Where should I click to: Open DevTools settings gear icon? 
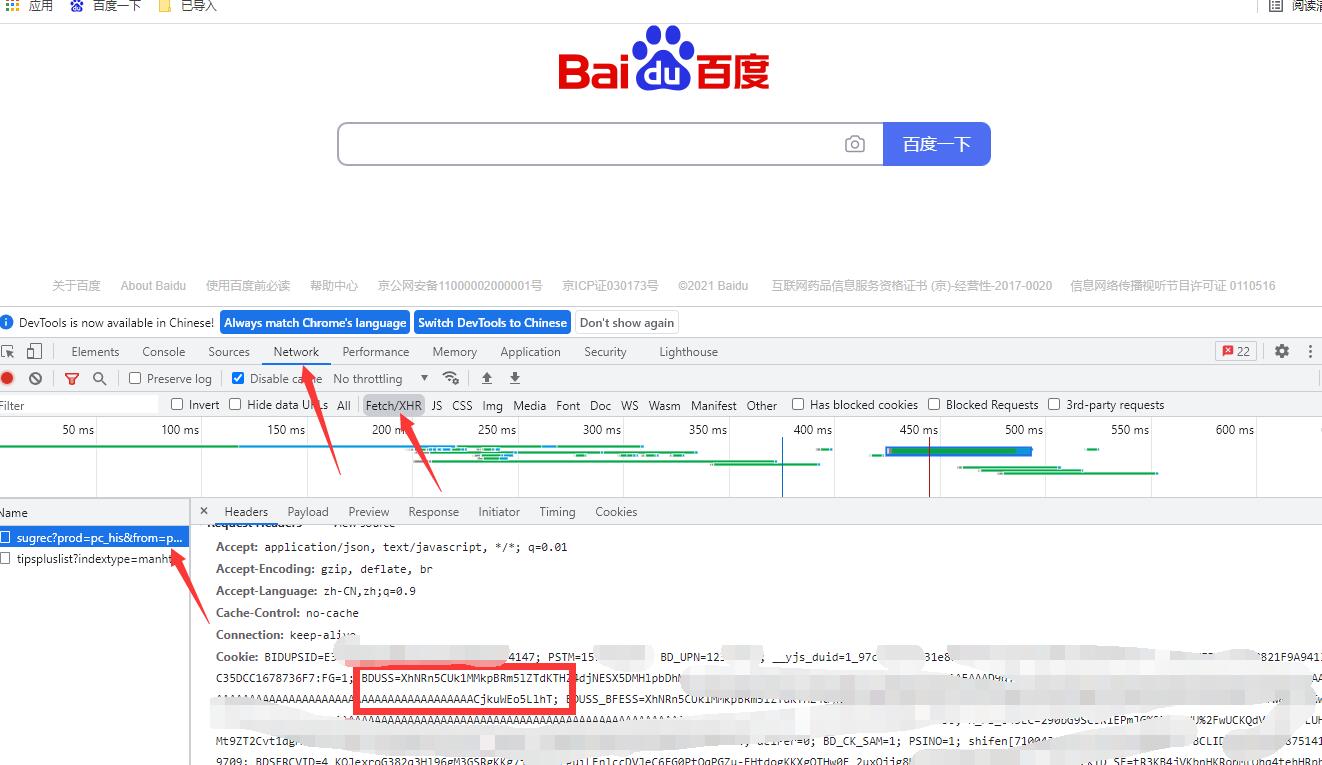coord(1282,351)
